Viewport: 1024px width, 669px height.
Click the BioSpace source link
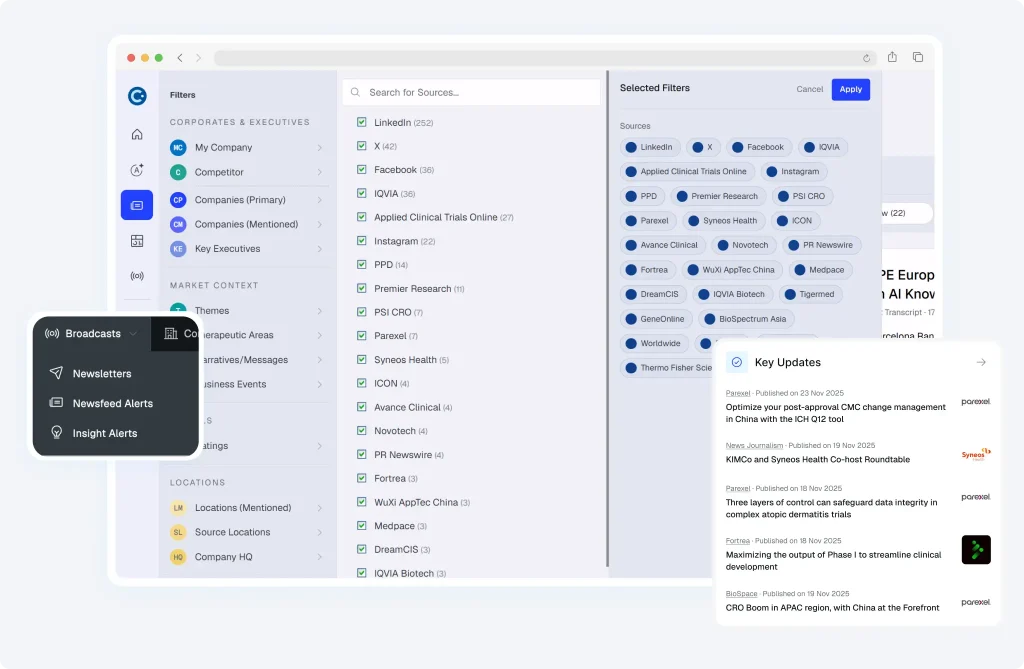[x=741, y=594]
